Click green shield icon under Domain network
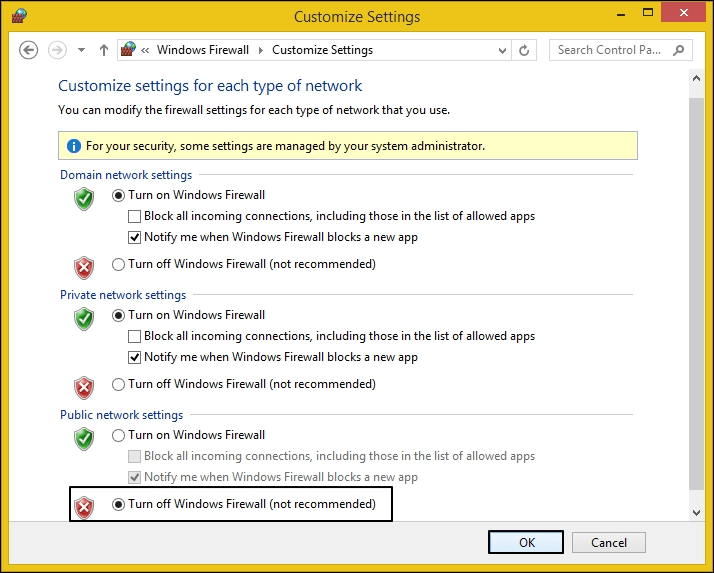This screenshot has height=573, width=714. coord(84,199)
